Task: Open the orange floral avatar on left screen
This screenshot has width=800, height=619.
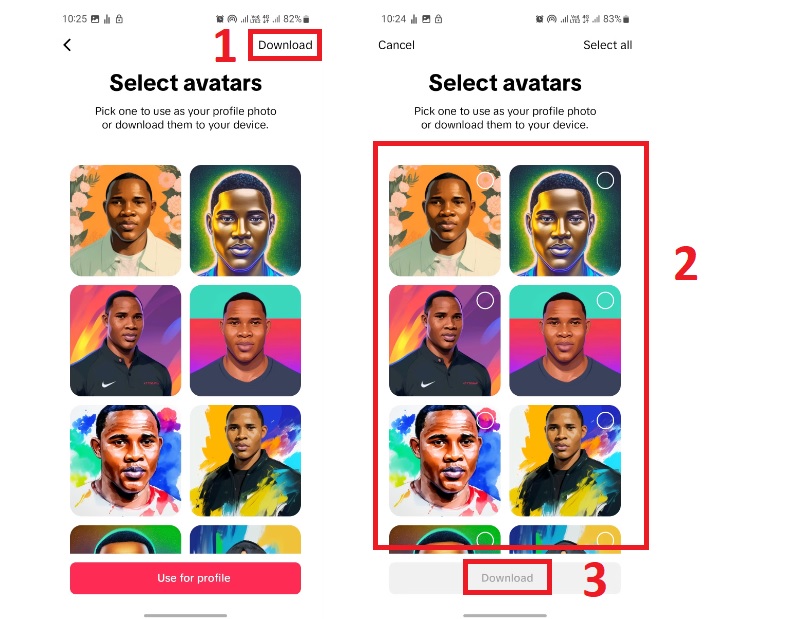Action: click(126, 220)
